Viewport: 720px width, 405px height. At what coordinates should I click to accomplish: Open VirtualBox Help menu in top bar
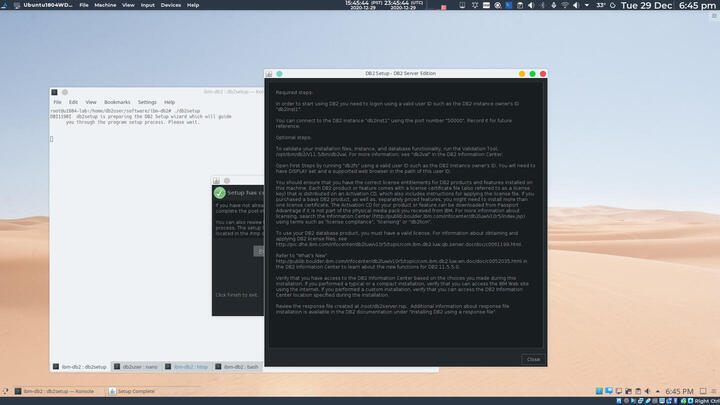click(x=193, y=5)
